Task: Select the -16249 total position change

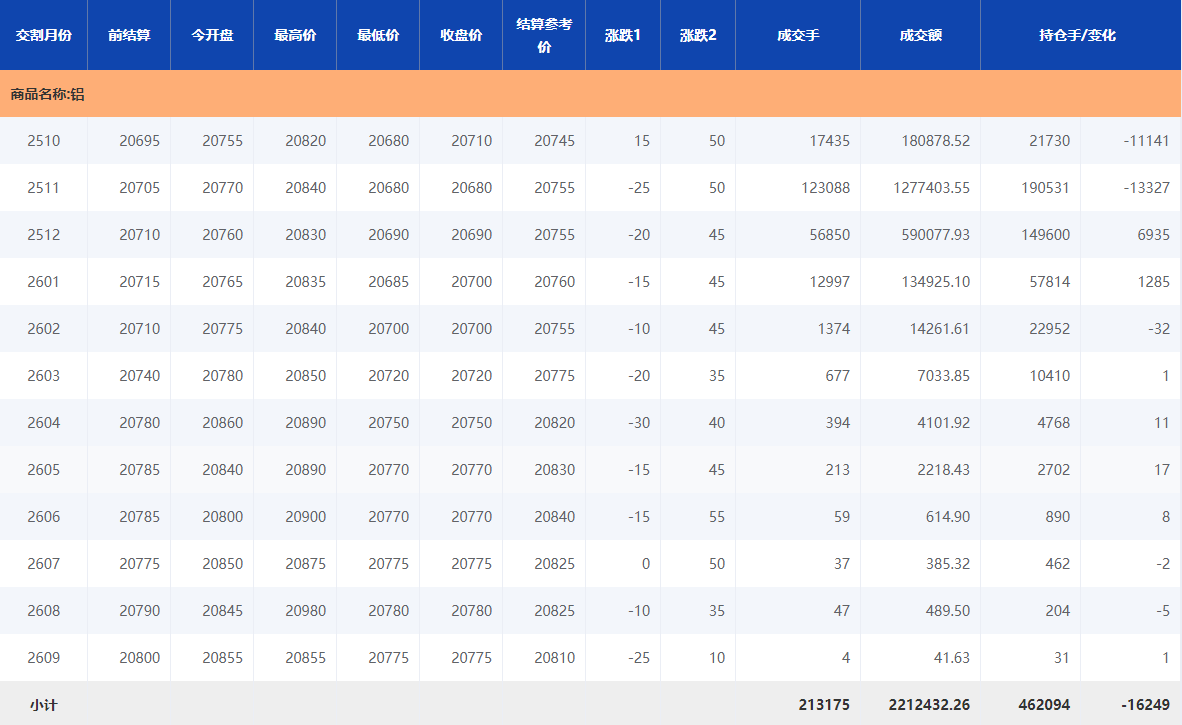Action: click(1145, 705)
